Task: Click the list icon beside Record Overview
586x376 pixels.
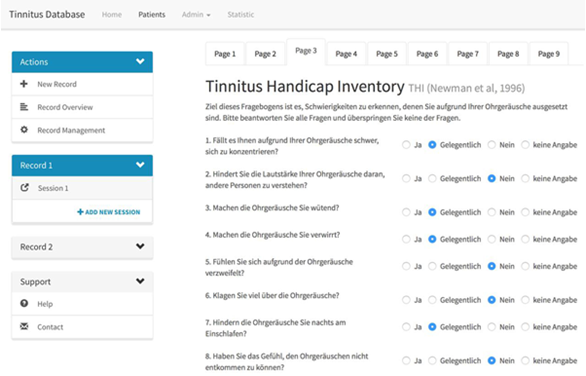Action: (24, 107)
